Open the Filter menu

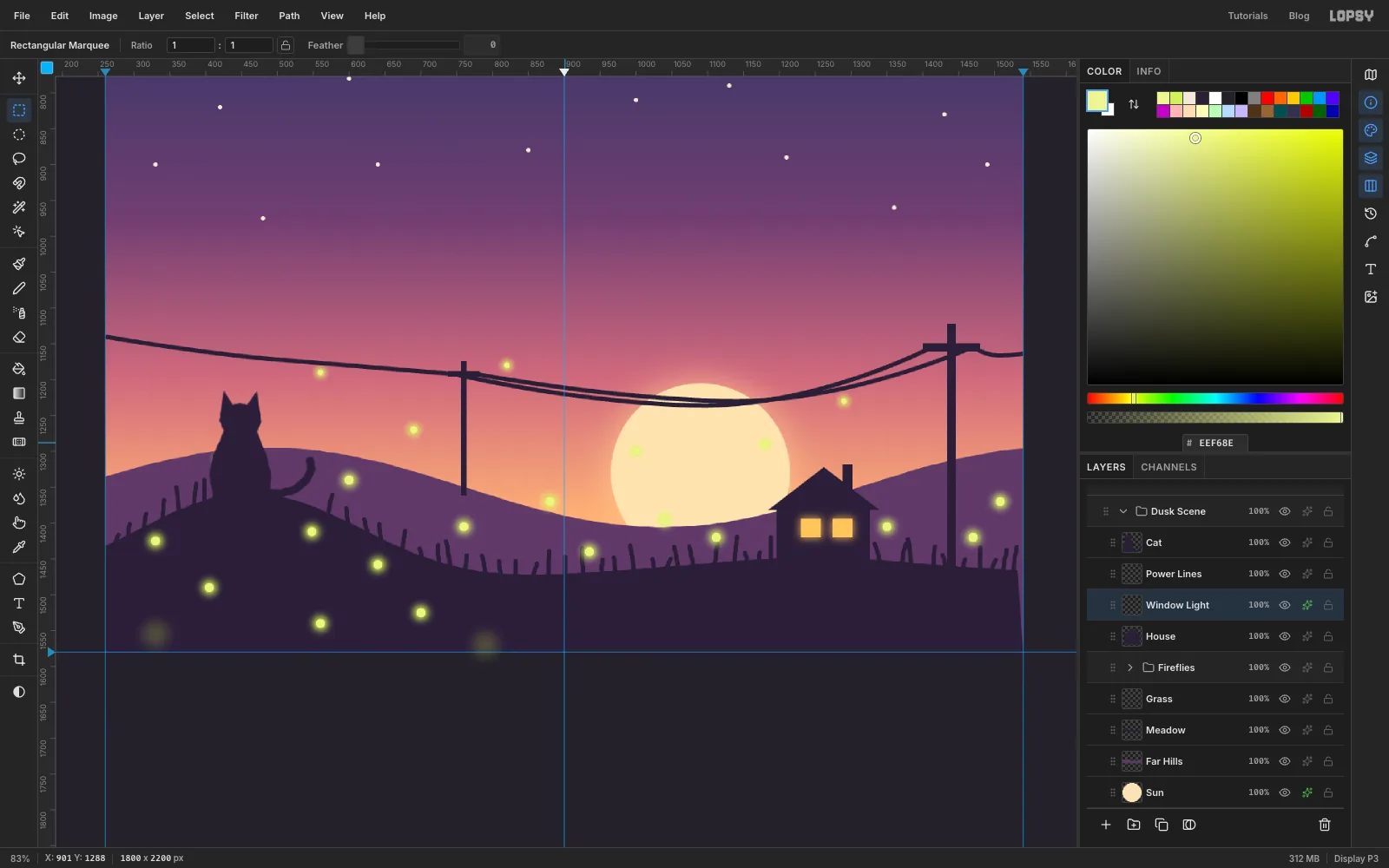click(247, 16)
